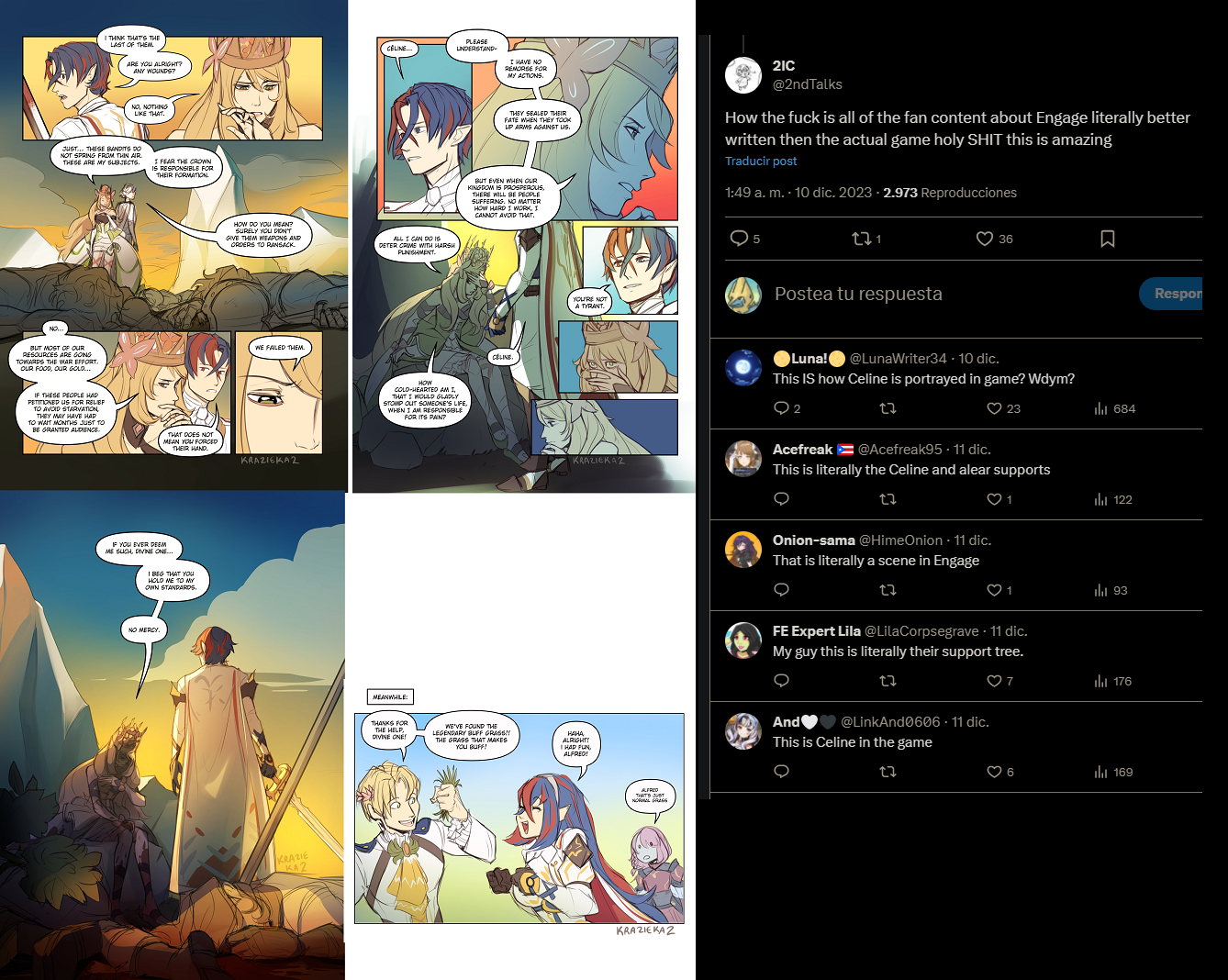This screenshot has height=980, width=1228.
Task: View analytics on FE Expert Lila's reply
Action: click(x=1100, y=681)
